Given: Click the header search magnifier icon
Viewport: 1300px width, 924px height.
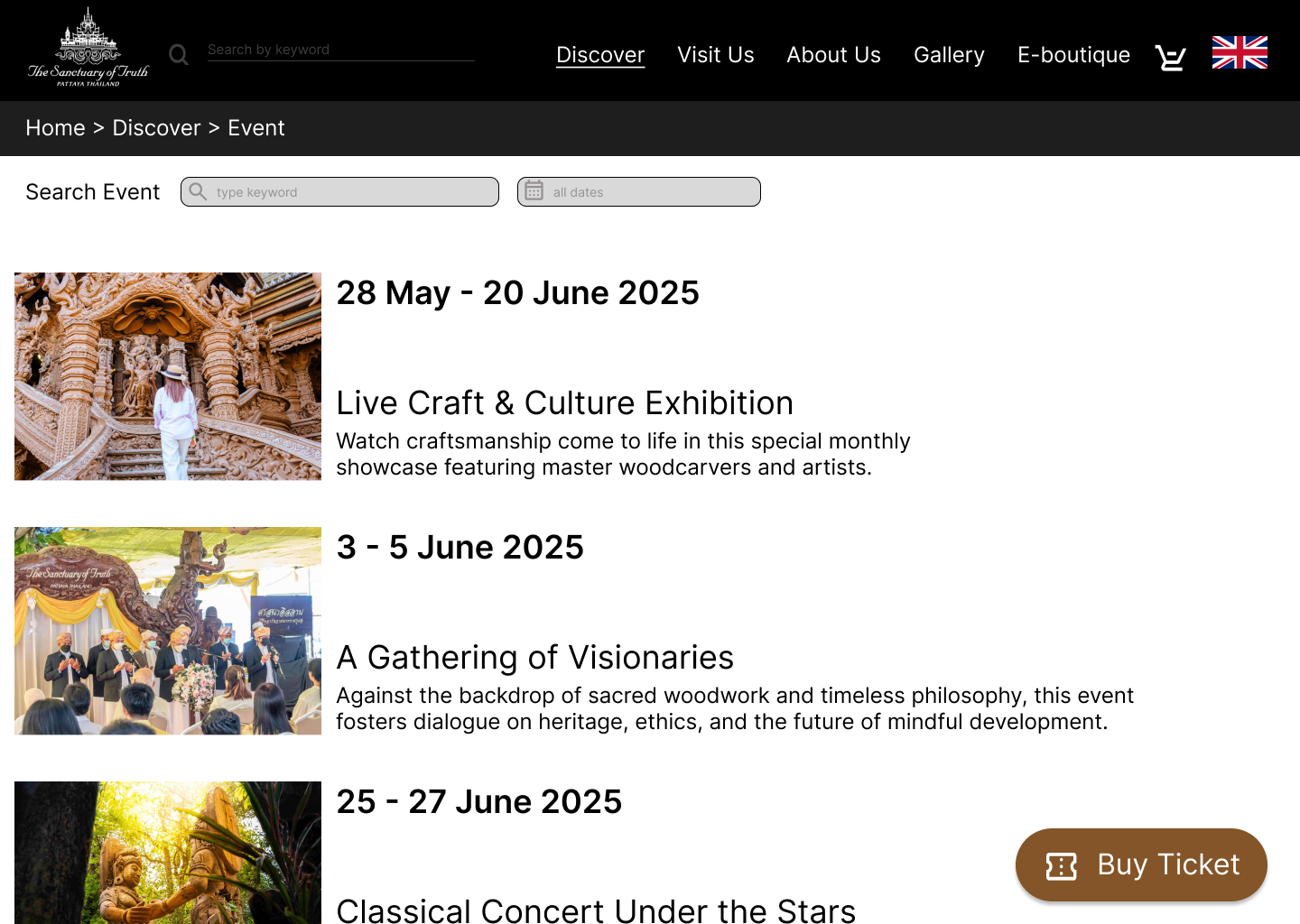Looking at the screenshot, I should (179, 55).
